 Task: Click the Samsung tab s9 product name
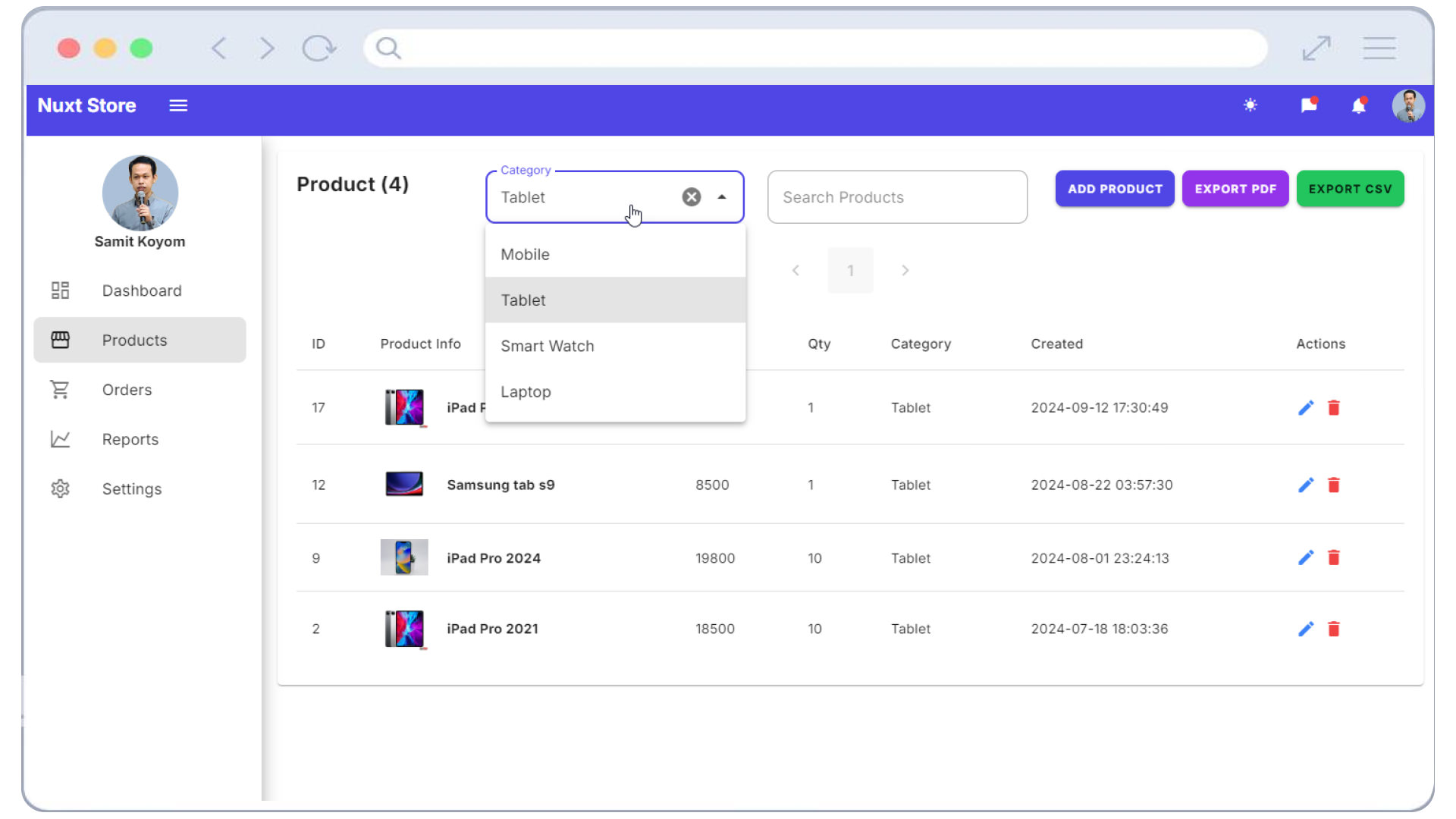500,485
